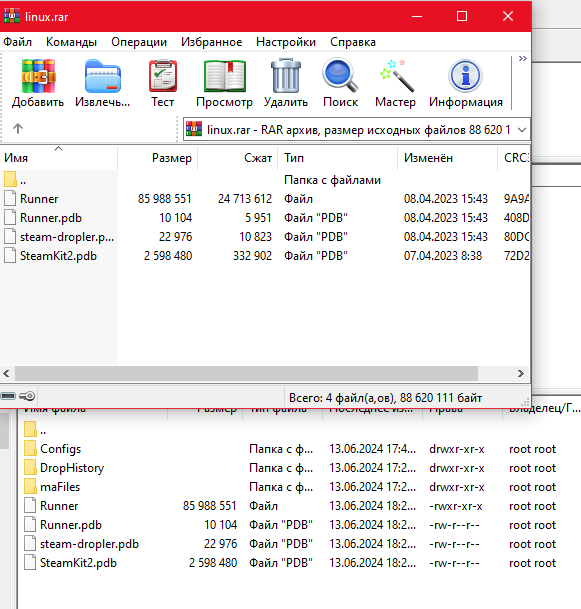This screenshot has width=581, height=609.
Task: Click date 07.04.2023 8:38 cell
Action: coord(443,256)
